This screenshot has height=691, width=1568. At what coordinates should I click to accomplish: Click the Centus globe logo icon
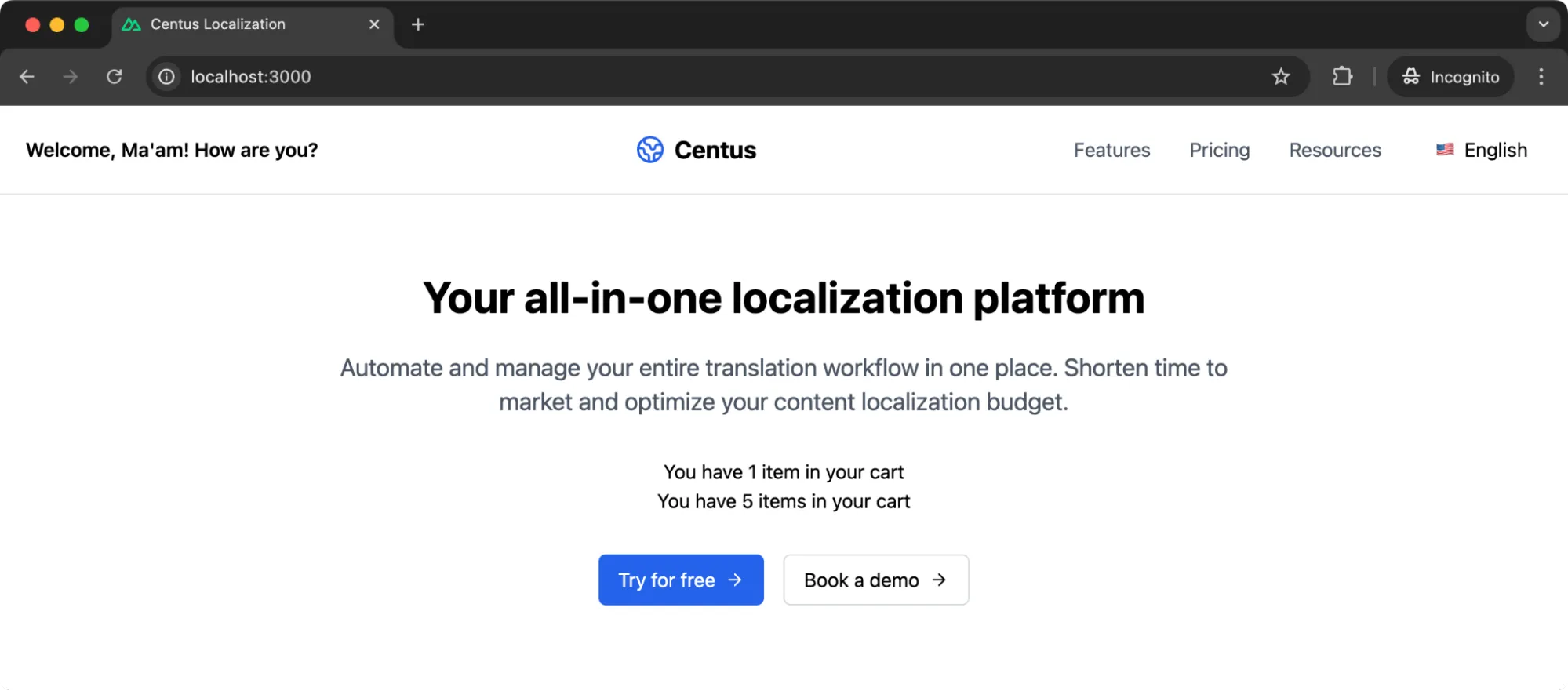tap(649, 150)
